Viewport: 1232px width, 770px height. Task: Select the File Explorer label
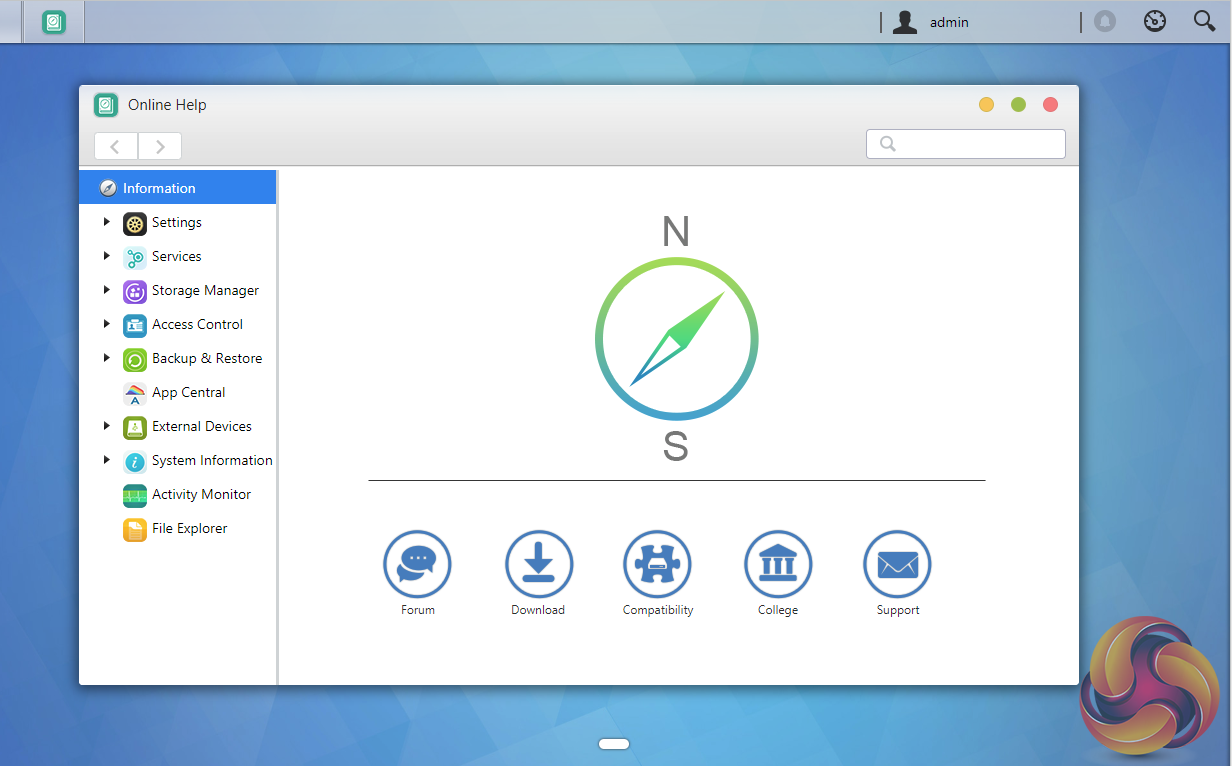189,528
